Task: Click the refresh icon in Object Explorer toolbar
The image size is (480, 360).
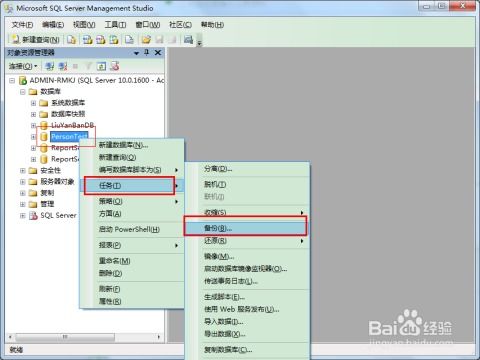Action: (x=101, y=66)
